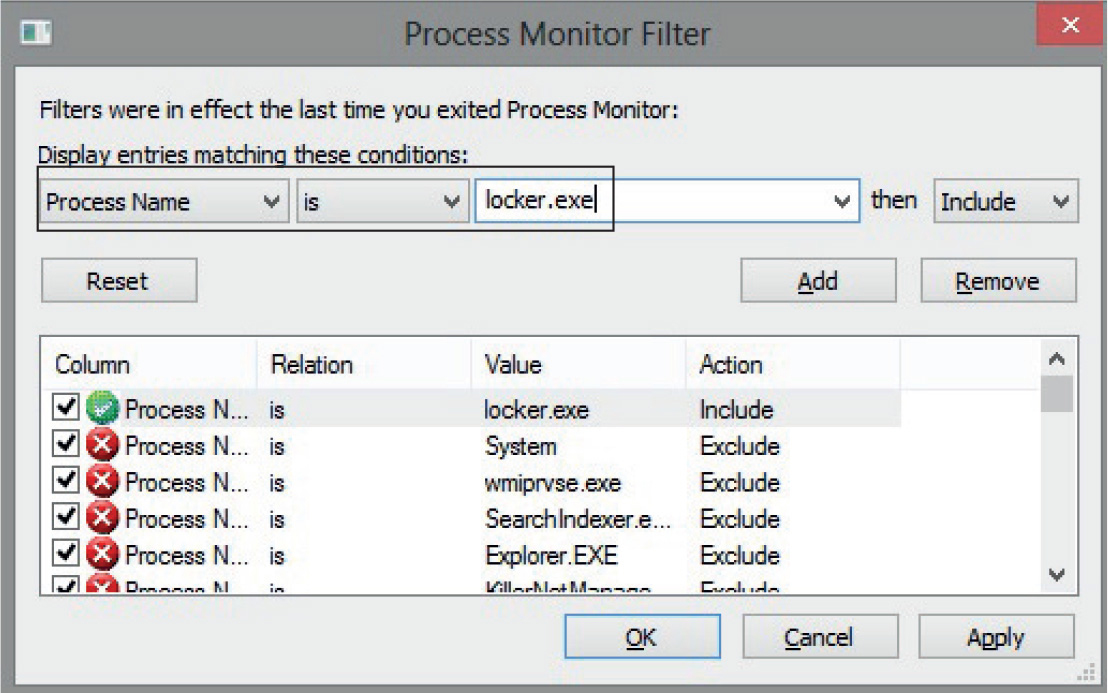
Task: Uncheck the Explorer.EXE filter checkbox
Action: pos(66,555)
